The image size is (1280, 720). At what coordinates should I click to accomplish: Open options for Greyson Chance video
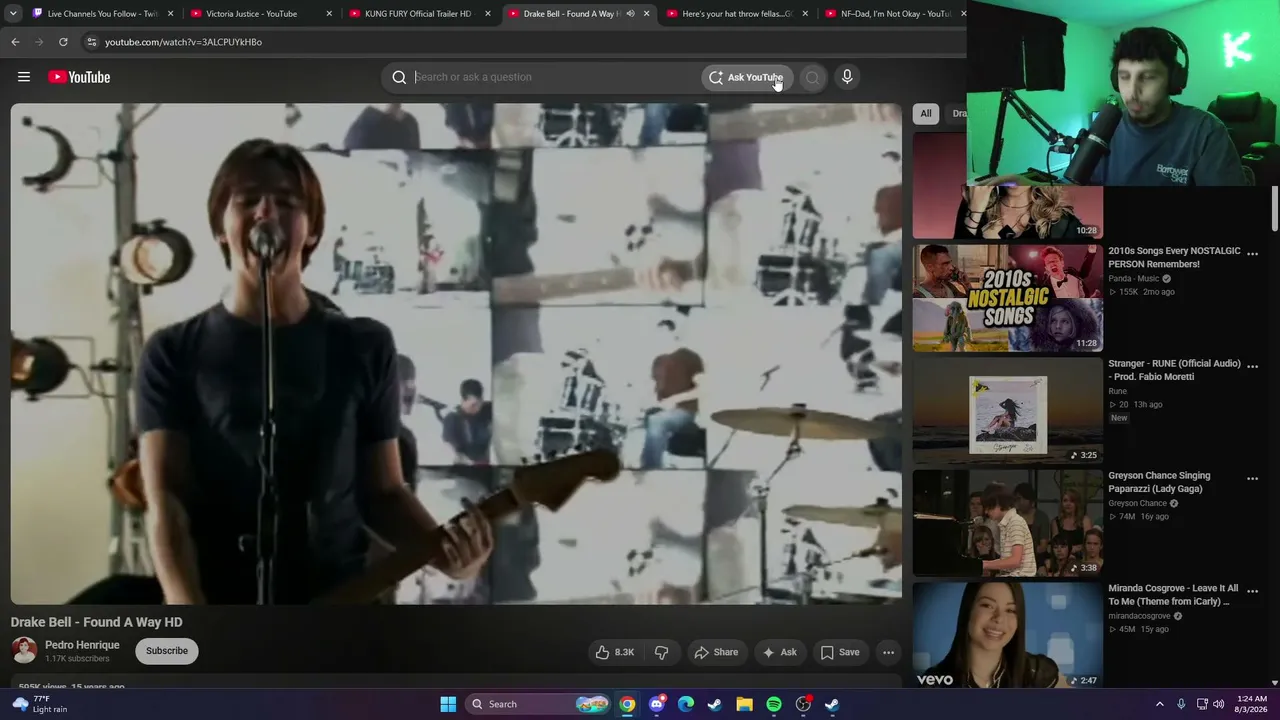pos(1252,479)
